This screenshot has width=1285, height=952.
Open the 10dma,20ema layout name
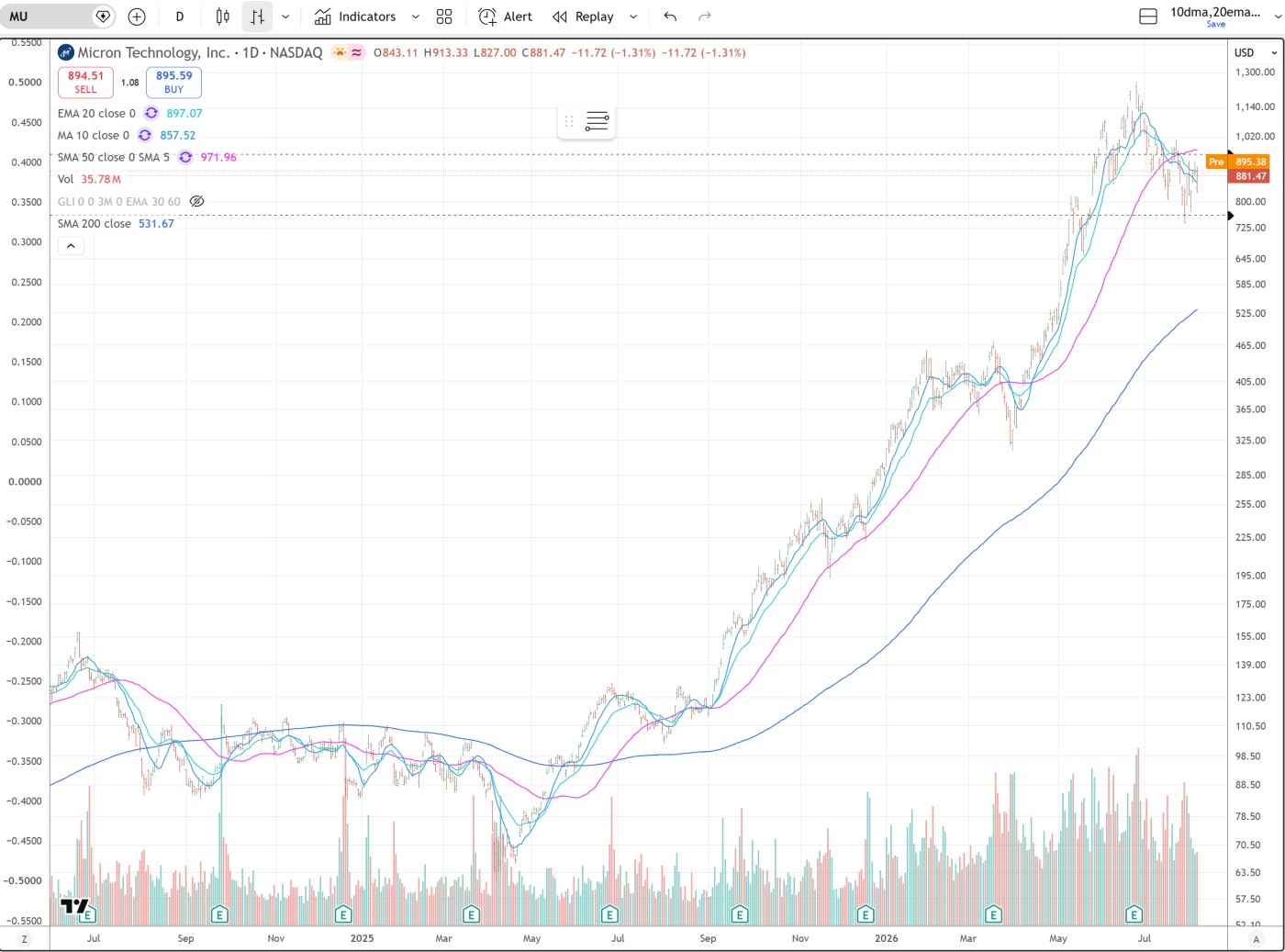[1215, 12]
